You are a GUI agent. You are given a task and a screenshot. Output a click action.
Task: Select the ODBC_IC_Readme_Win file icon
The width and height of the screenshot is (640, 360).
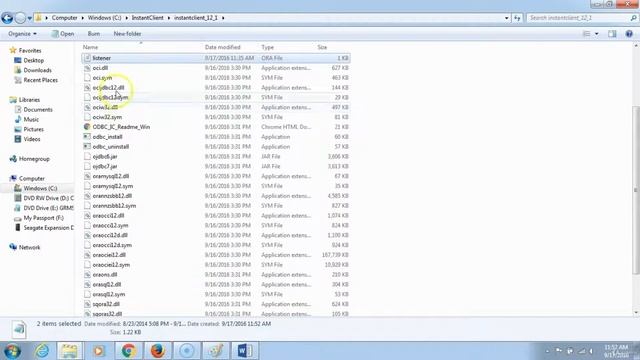87,127
